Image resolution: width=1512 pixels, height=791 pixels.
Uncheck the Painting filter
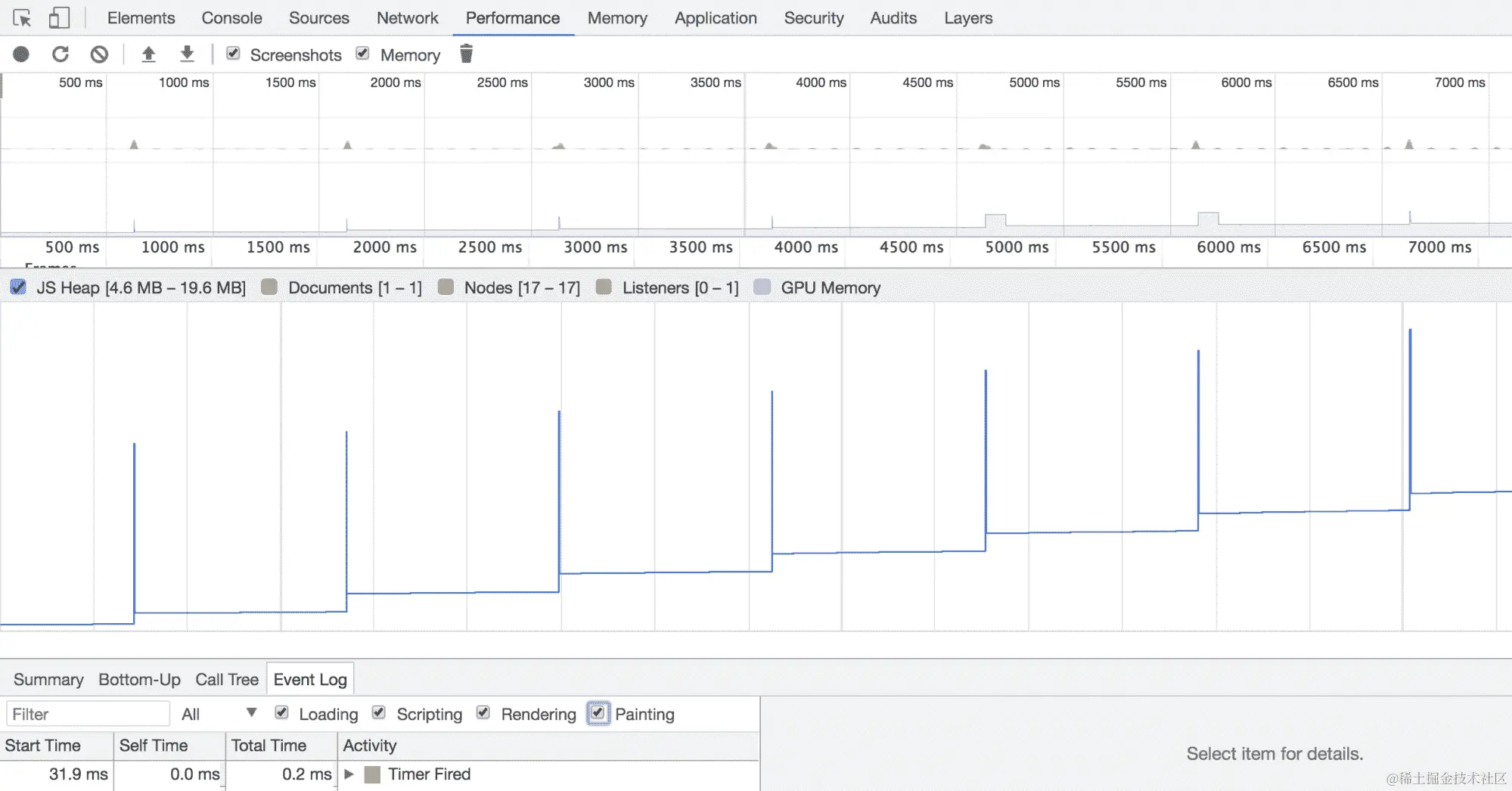pyautogui.click(x=598, y=713)
